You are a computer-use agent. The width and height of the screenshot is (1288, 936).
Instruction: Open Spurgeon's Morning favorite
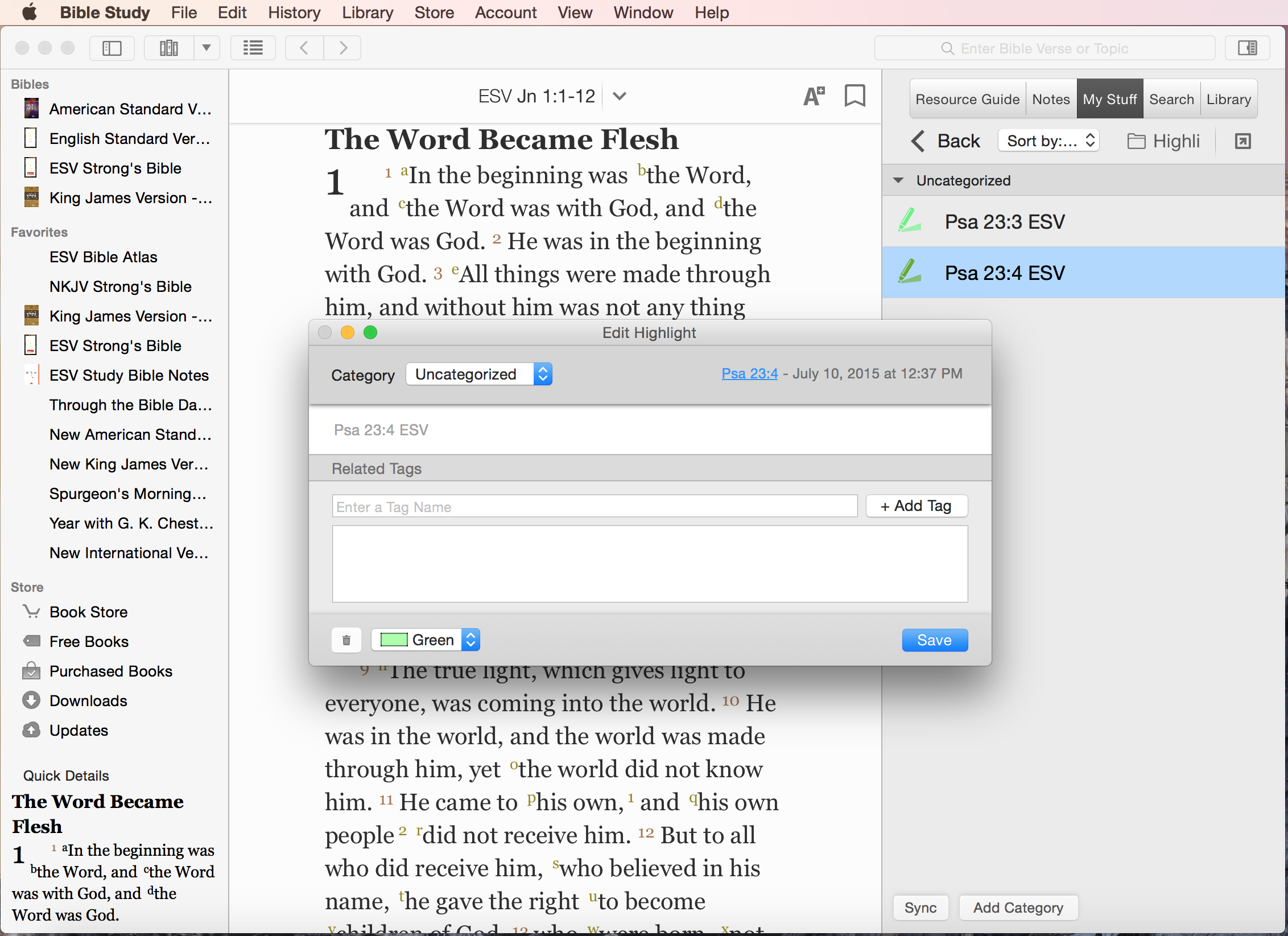127,493
